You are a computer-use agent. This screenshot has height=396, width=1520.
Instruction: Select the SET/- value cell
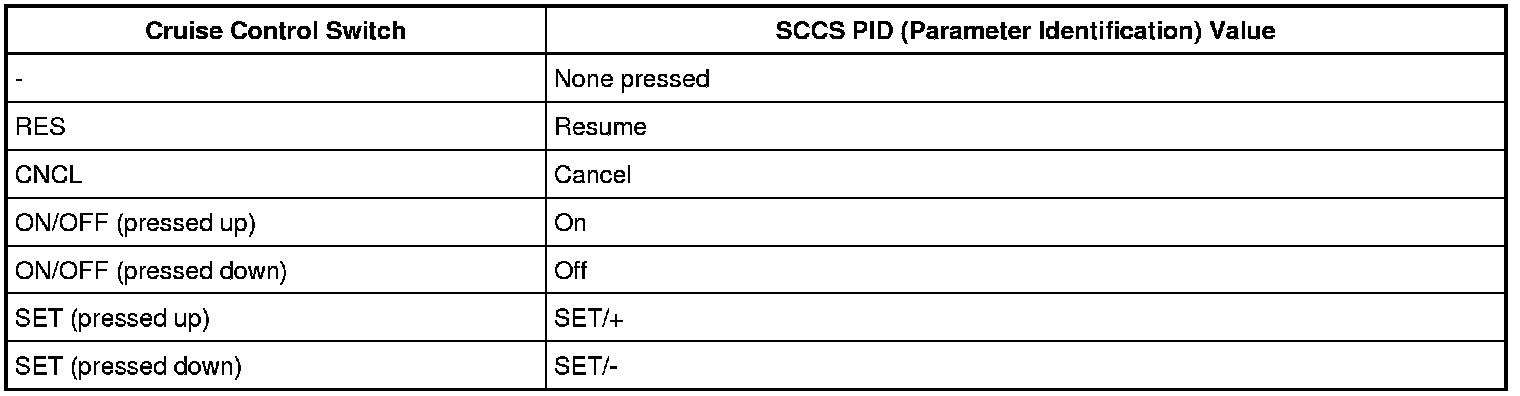(x=1025, y=367)
